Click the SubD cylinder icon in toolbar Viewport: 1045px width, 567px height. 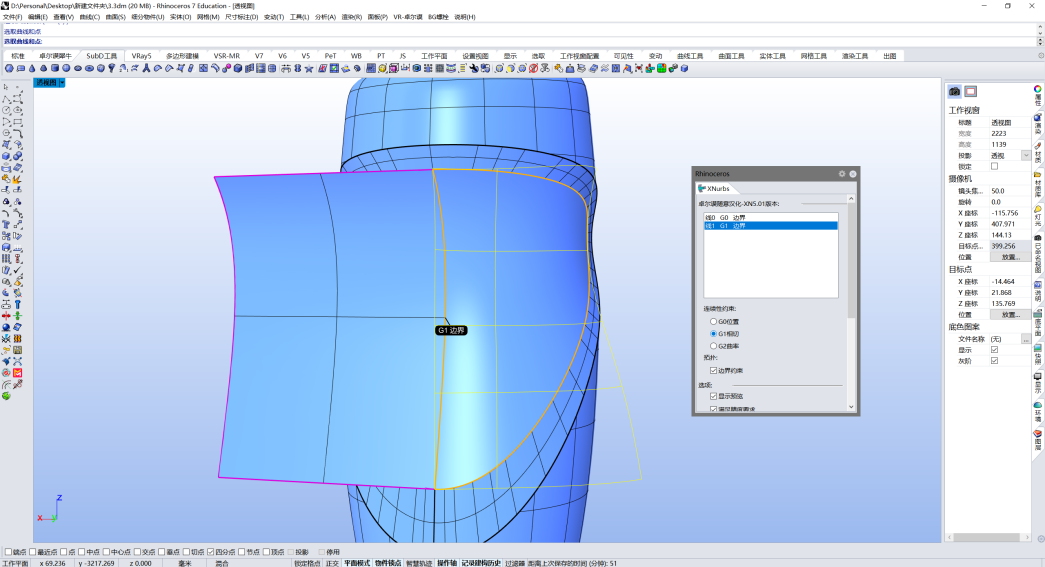[x=55, y=68]
